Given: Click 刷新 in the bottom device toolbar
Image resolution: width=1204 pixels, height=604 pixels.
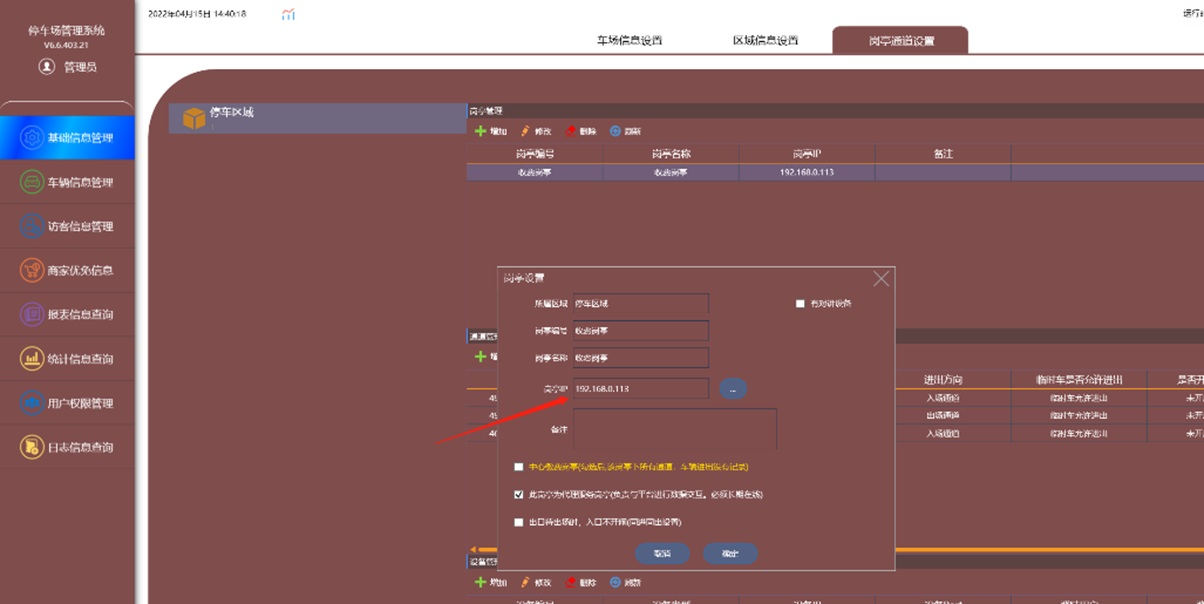Looking at the screenshot, I should tap(625, 582).
